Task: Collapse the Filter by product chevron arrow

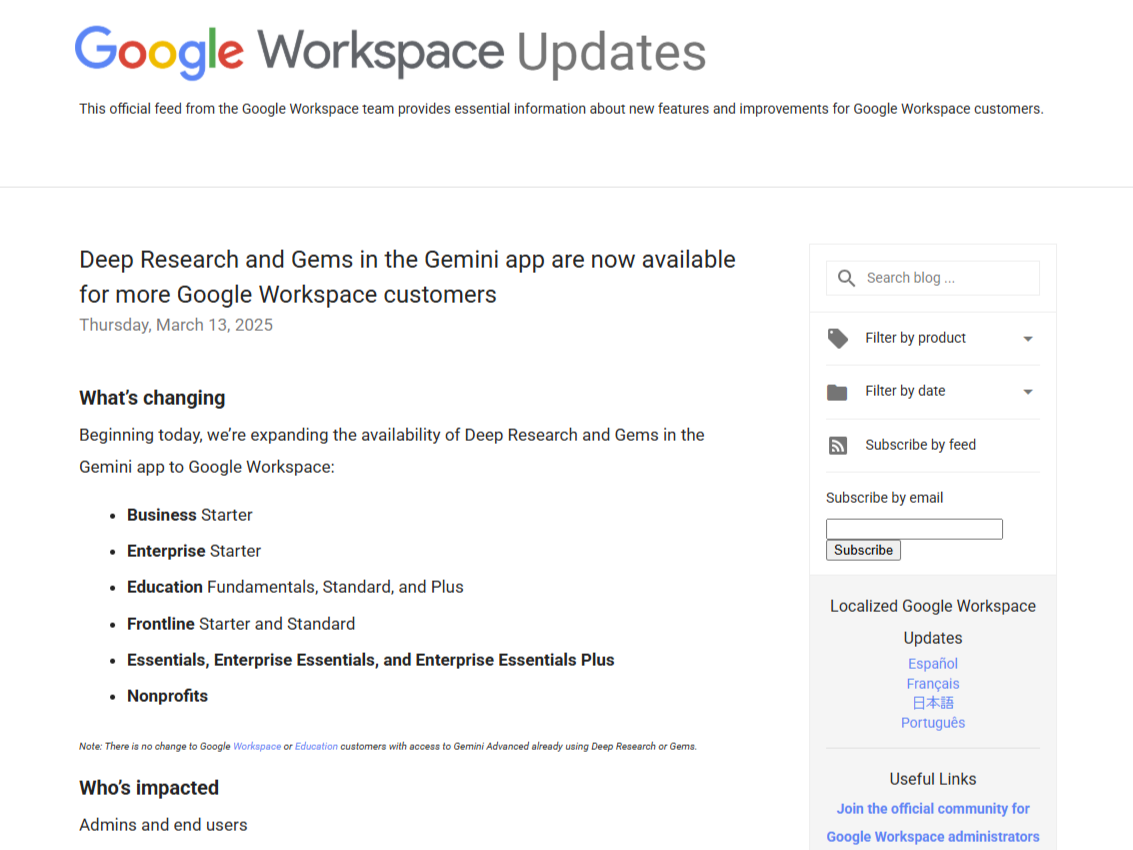Action: click(x=1027, y=338)
